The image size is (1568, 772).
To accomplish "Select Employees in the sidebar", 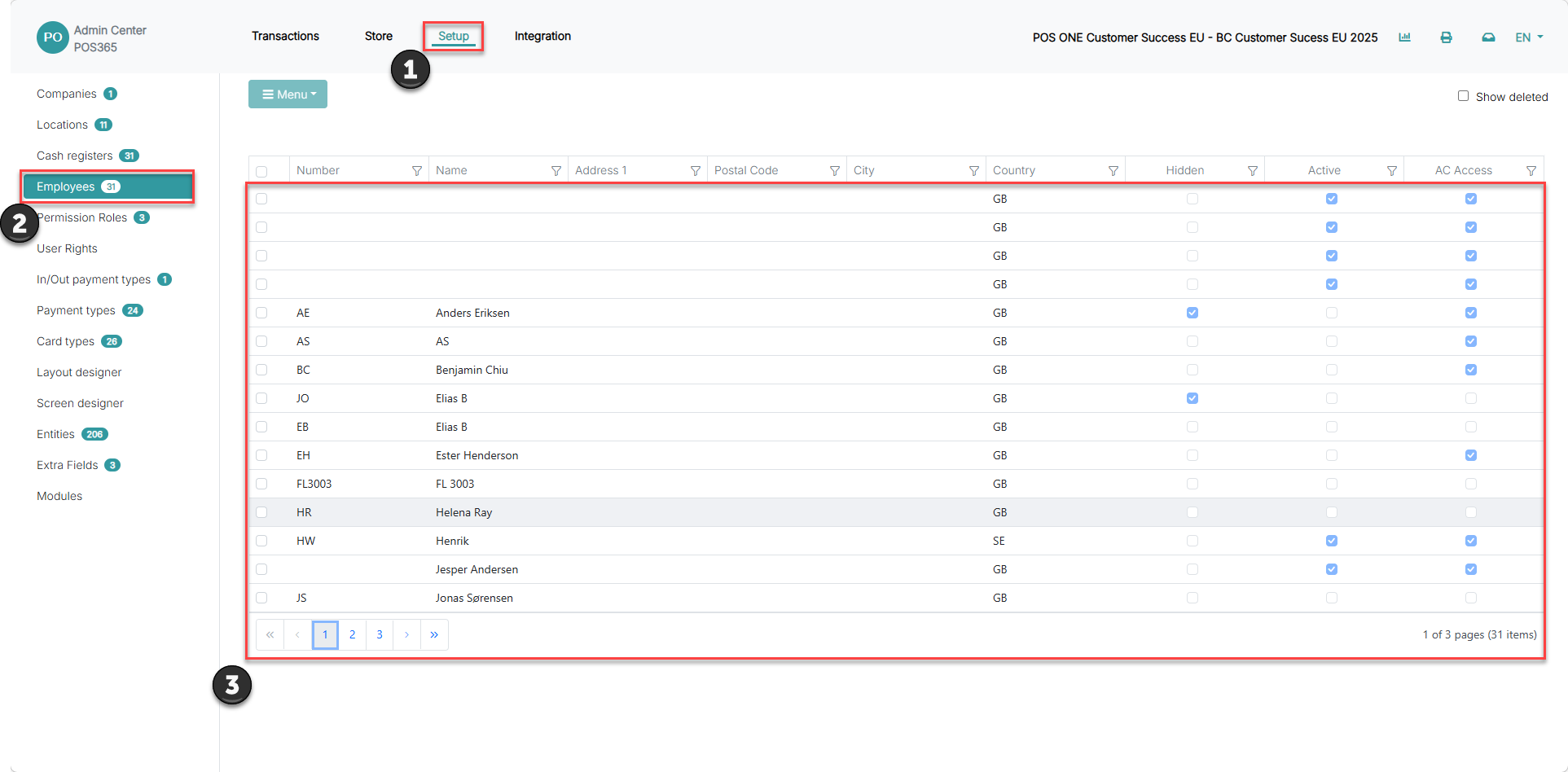I will pos(108,186).
